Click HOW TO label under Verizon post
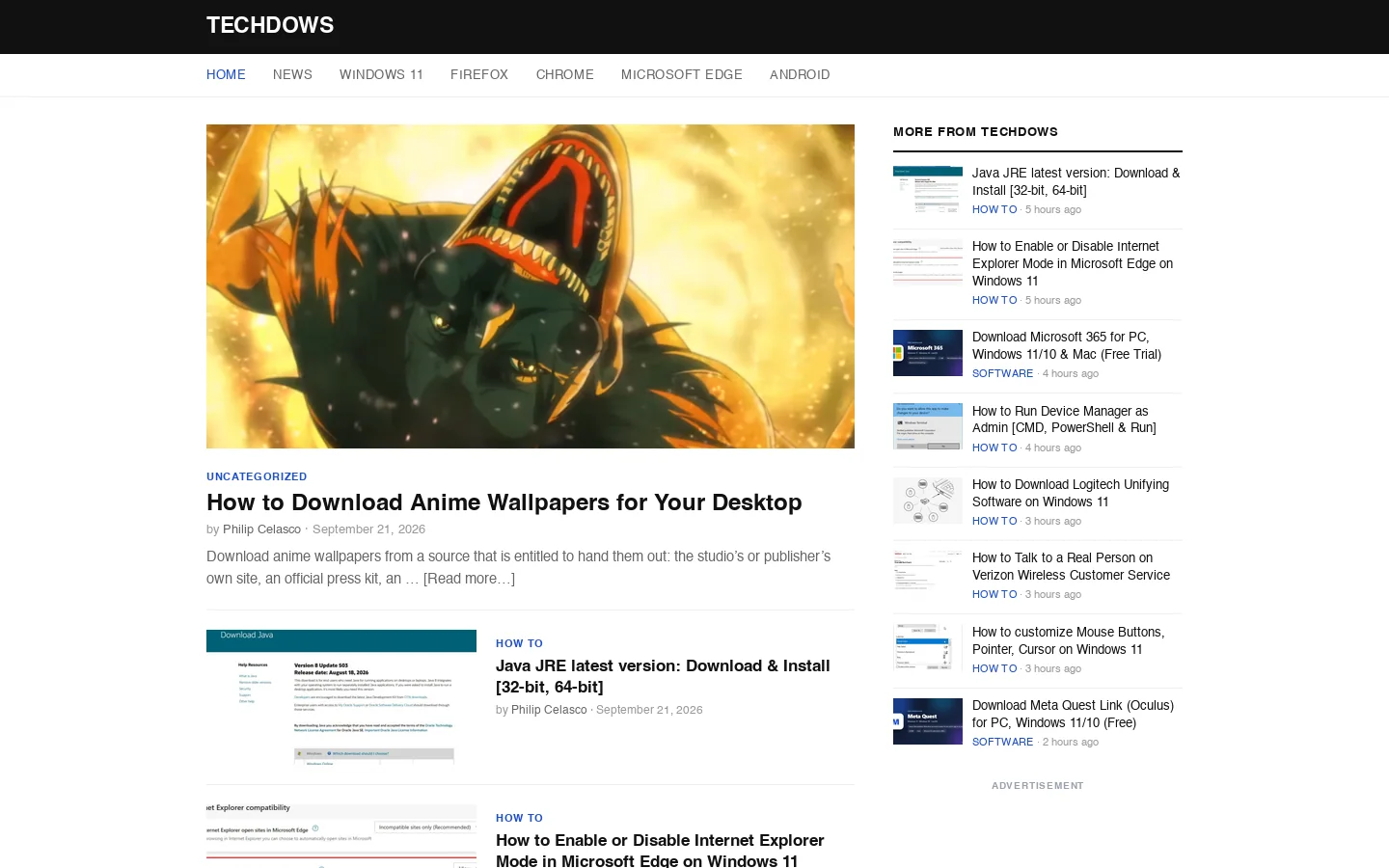 [x=994, y=594]
